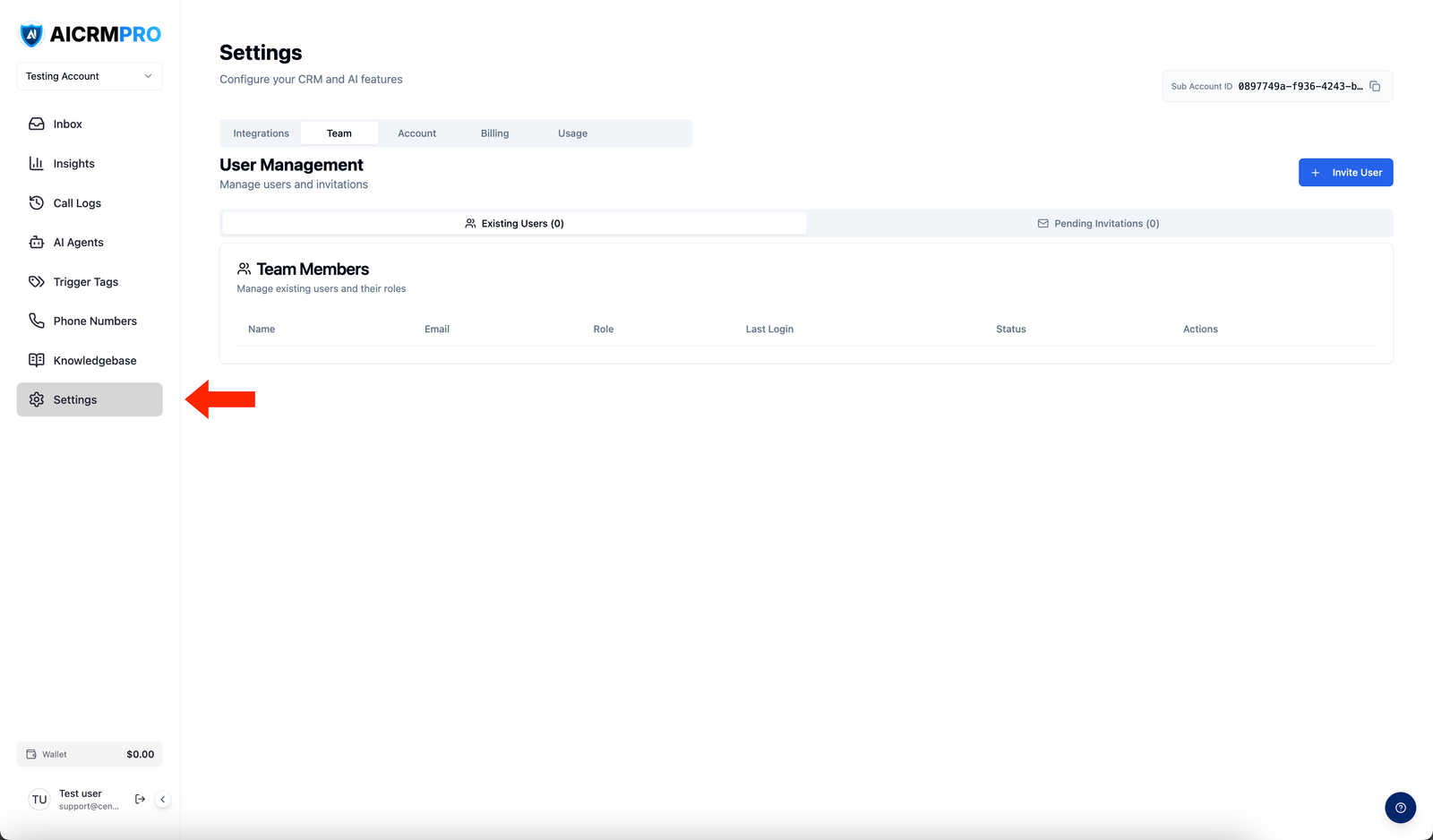The width and height of the screenshot is (1433, 840).
Task: Go to Insights in the sidebar
Action: [x=90, y=163]
